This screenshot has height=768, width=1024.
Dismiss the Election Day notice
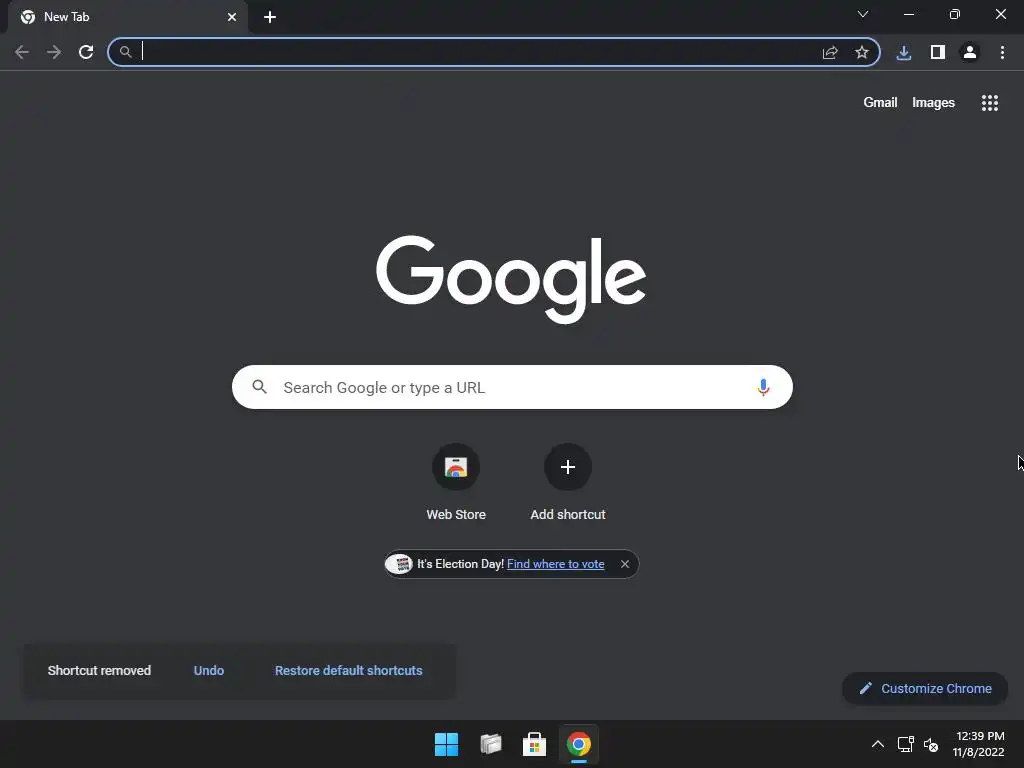(625, 564)
